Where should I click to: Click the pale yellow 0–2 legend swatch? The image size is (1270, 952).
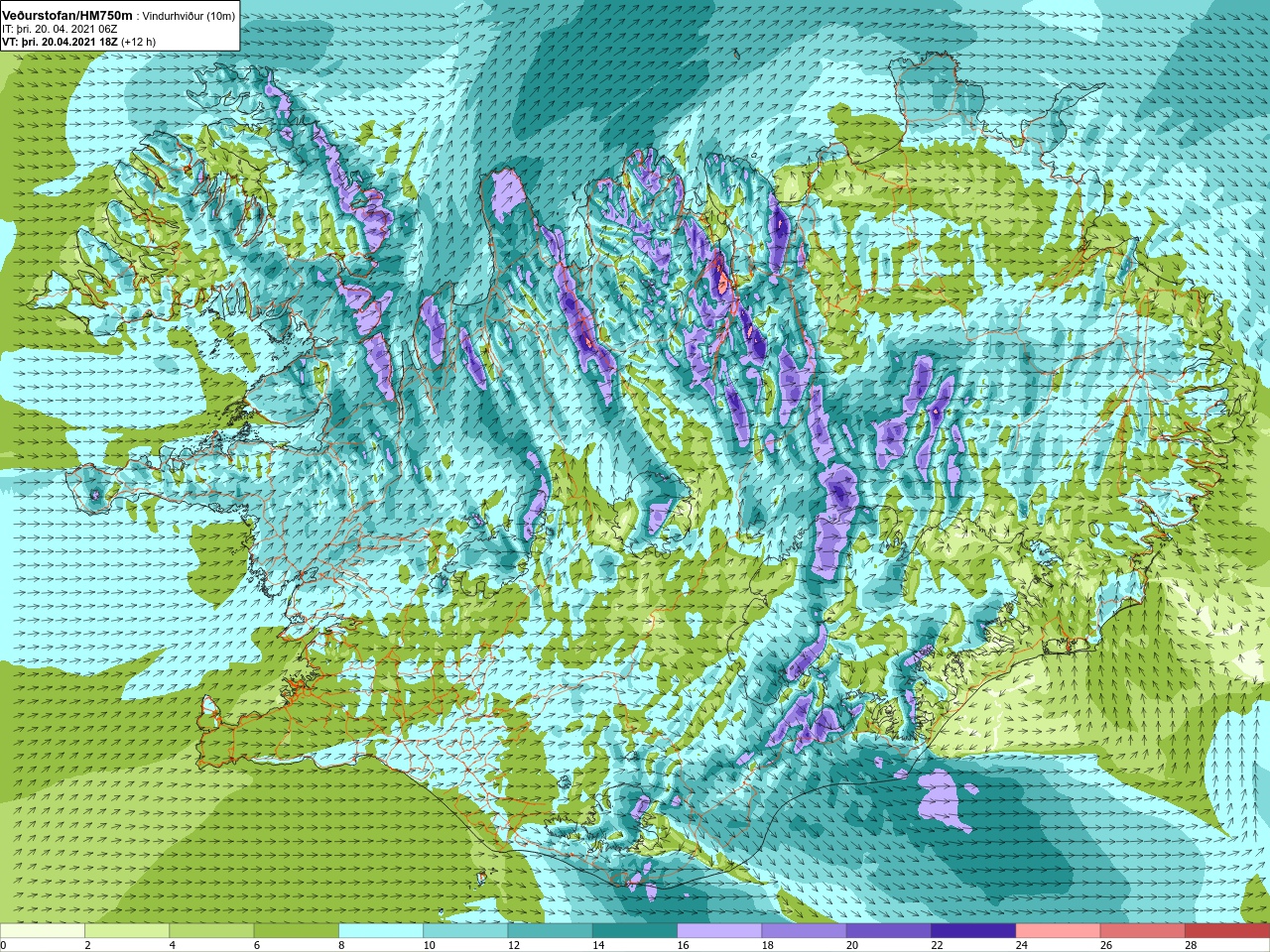(43, 931)
